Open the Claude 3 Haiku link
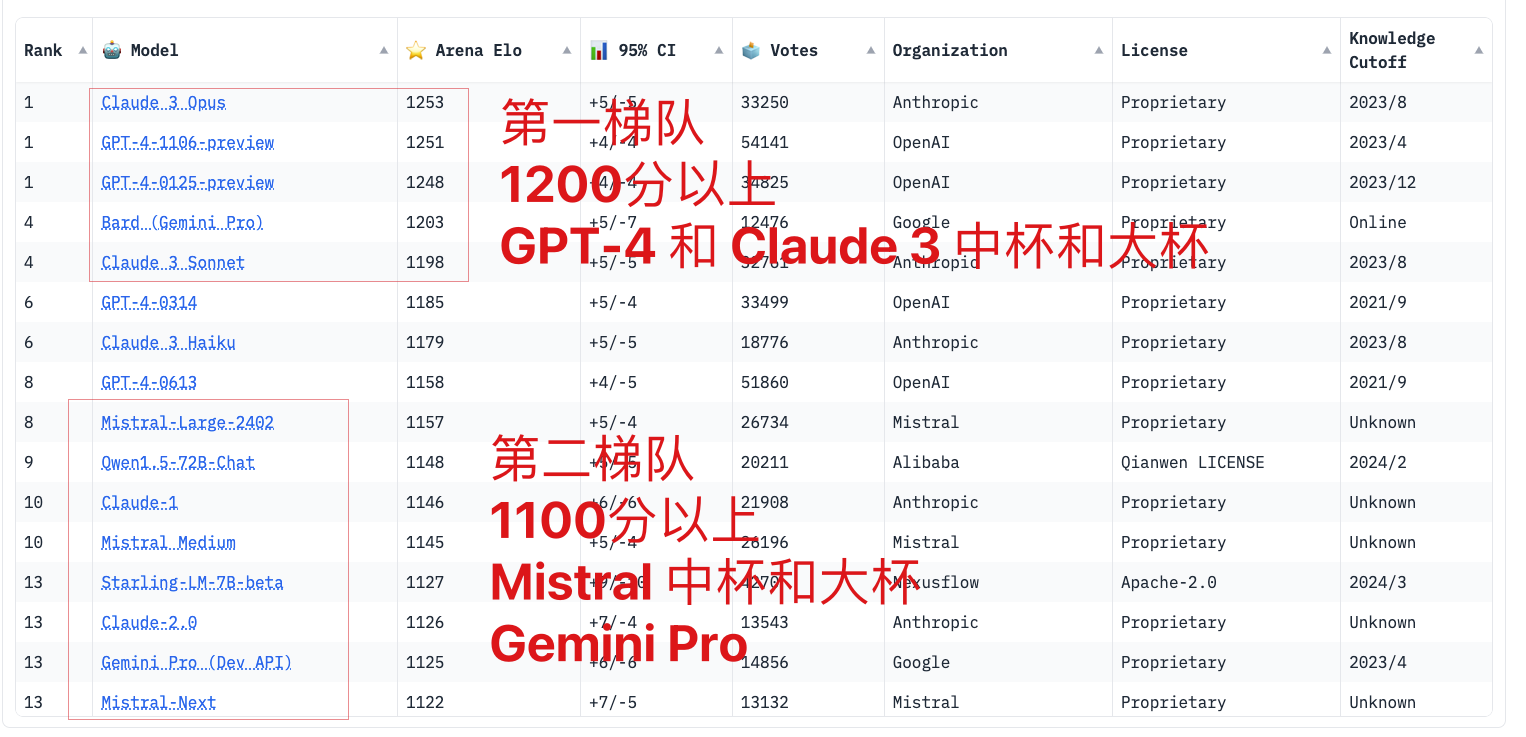 click(169, 342)
